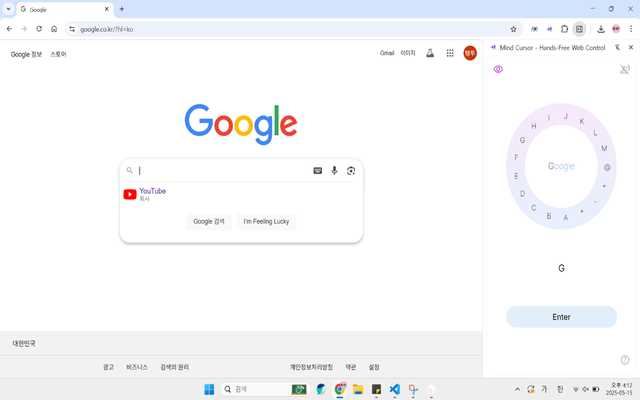
Task: Open the 스토어 link
Action: 58,54
